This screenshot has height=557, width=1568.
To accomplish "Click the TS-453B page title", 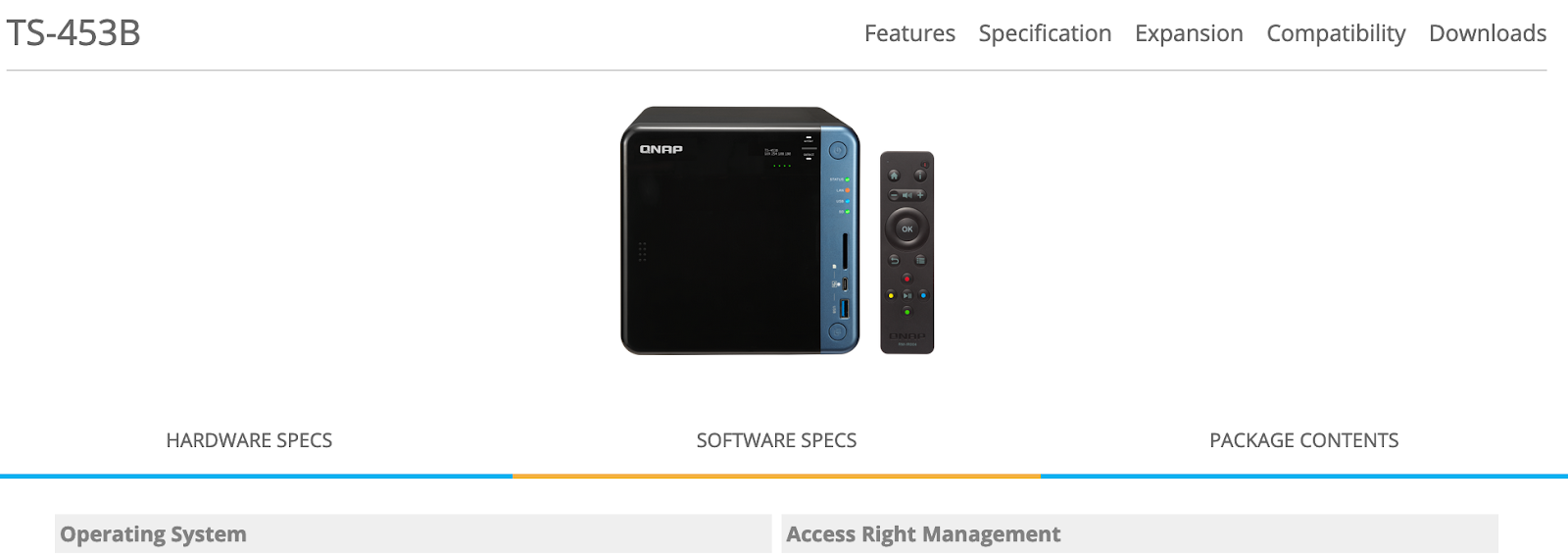I will (73, 33).
